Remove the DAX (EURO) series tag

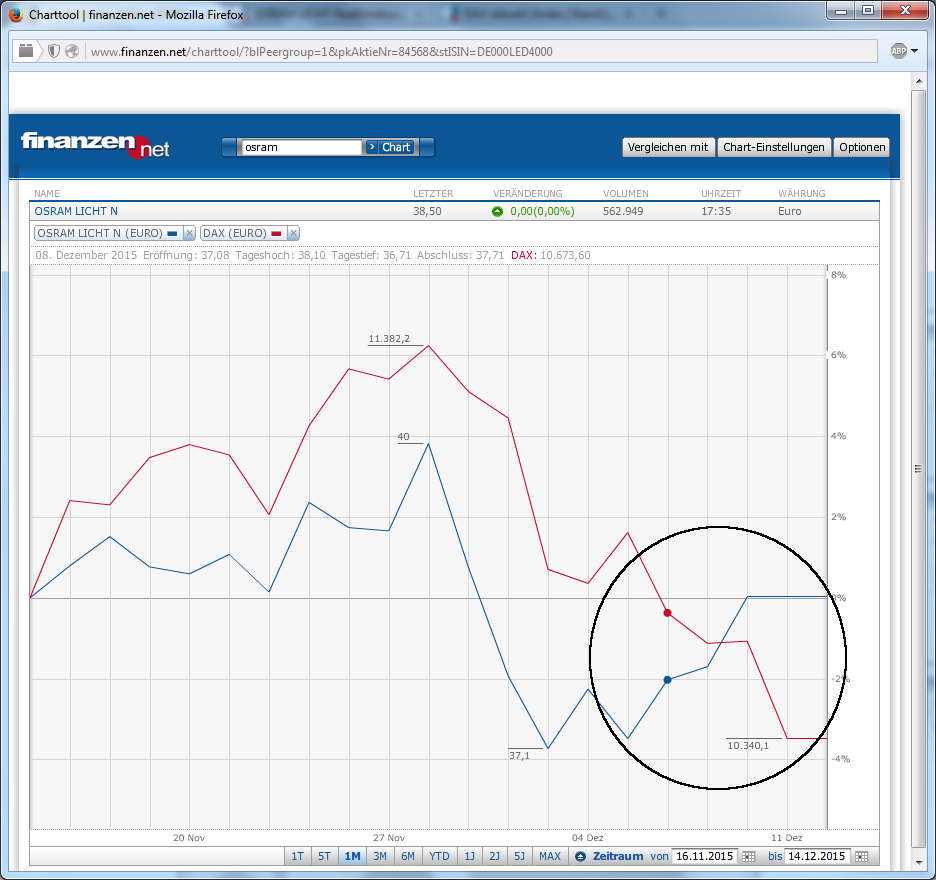[x=293, y=233]
